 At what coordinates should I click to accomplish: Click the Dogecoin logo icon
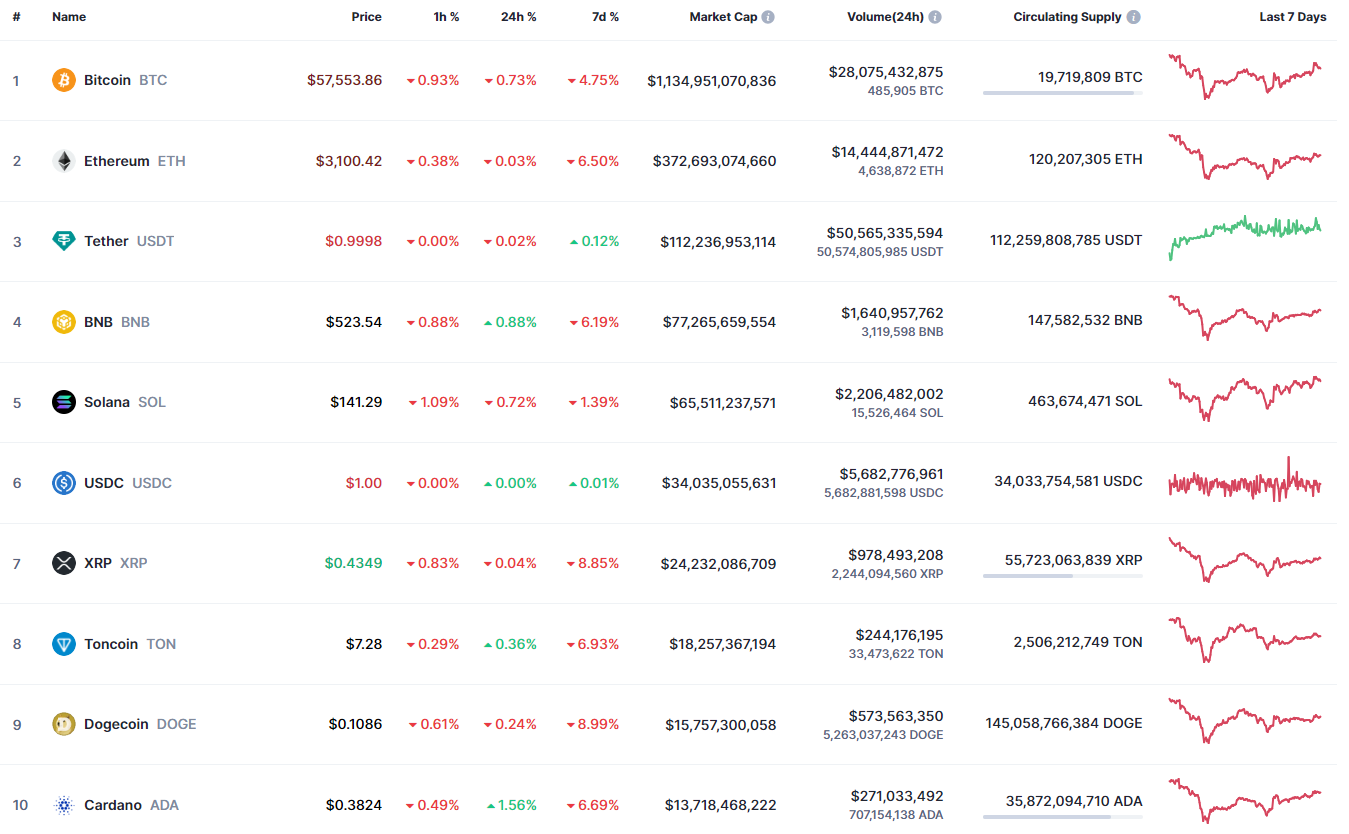pyautogui.click(x=64, y=724)
